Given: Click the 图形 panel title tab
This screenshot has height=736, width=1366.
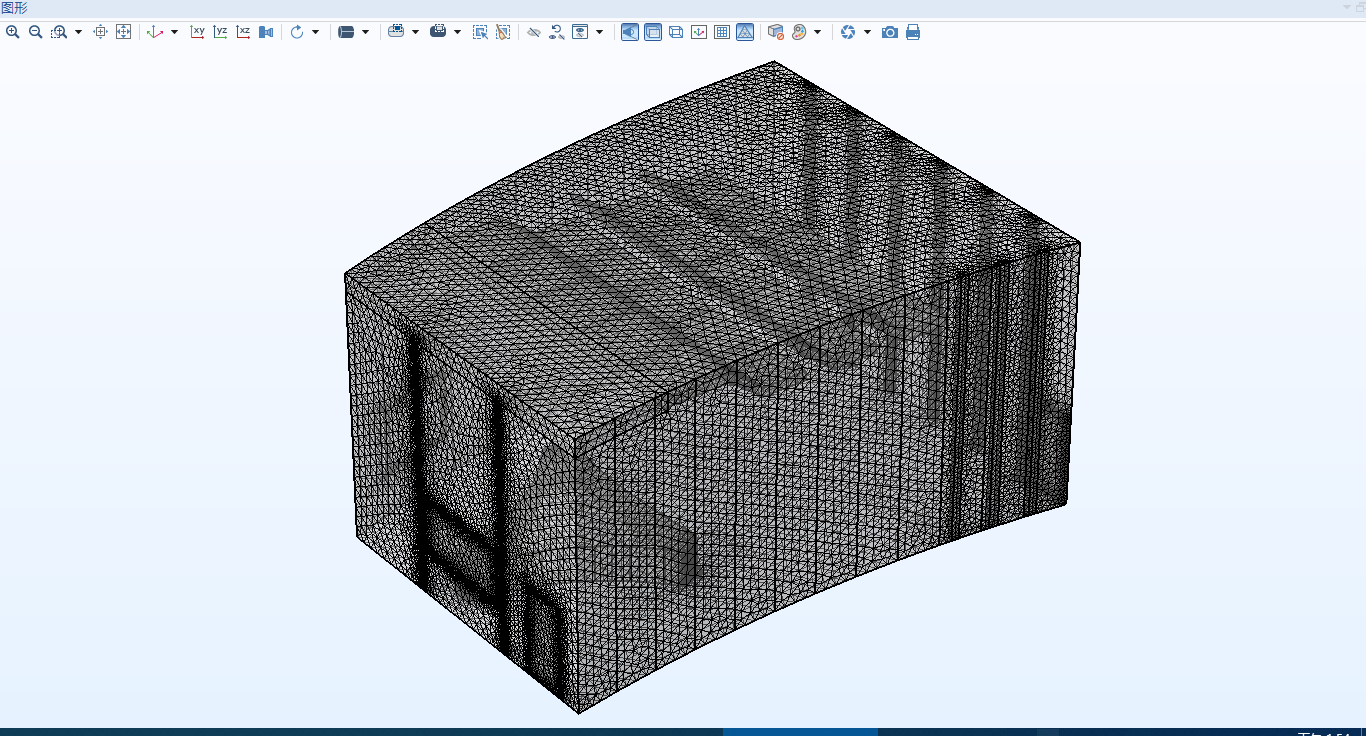Looking at the screenshot, I should [14, 8].
